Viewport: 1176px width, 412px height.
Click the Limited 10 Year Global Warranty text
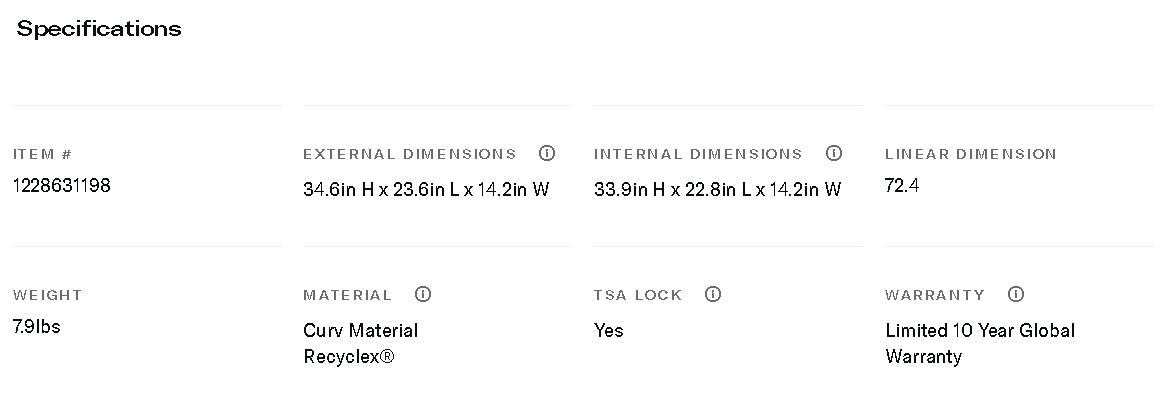pyautogui.click(x=979, y=343)
